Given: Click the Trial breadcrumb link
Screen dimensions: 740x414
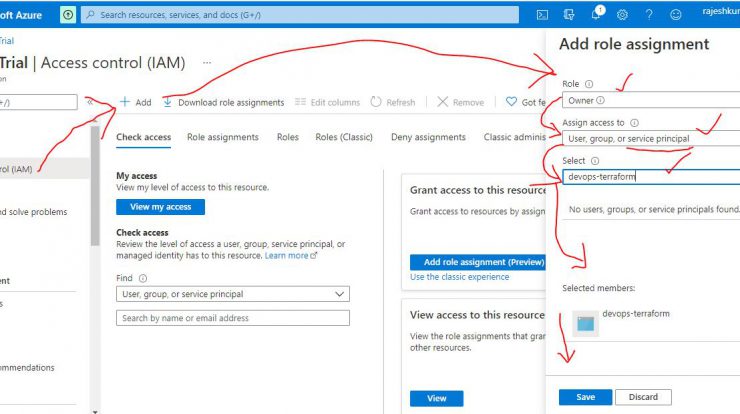Looking at the screenshot, I should point(7,41).
